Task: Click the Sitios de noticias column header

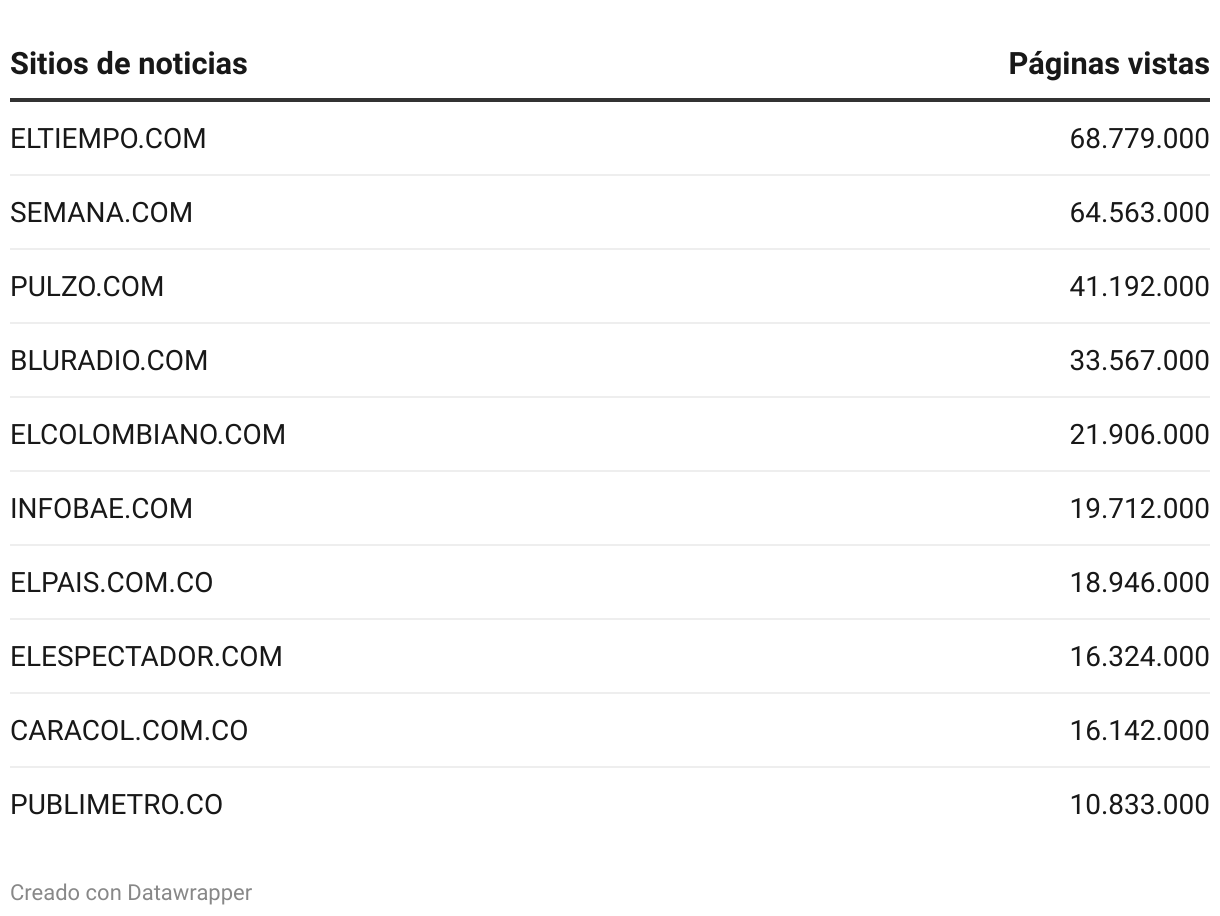Action: 129,64
